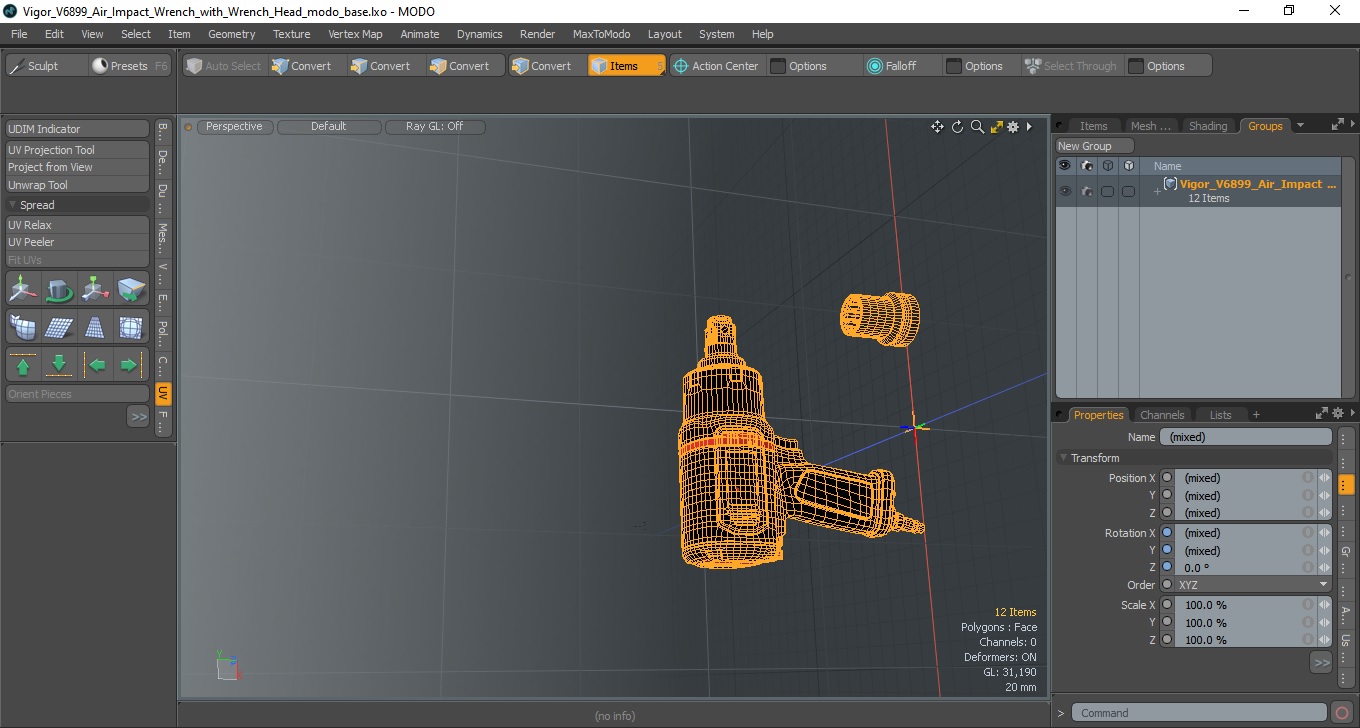Select the perspective trapezoid UV grid icon

[x=95, y=327]
